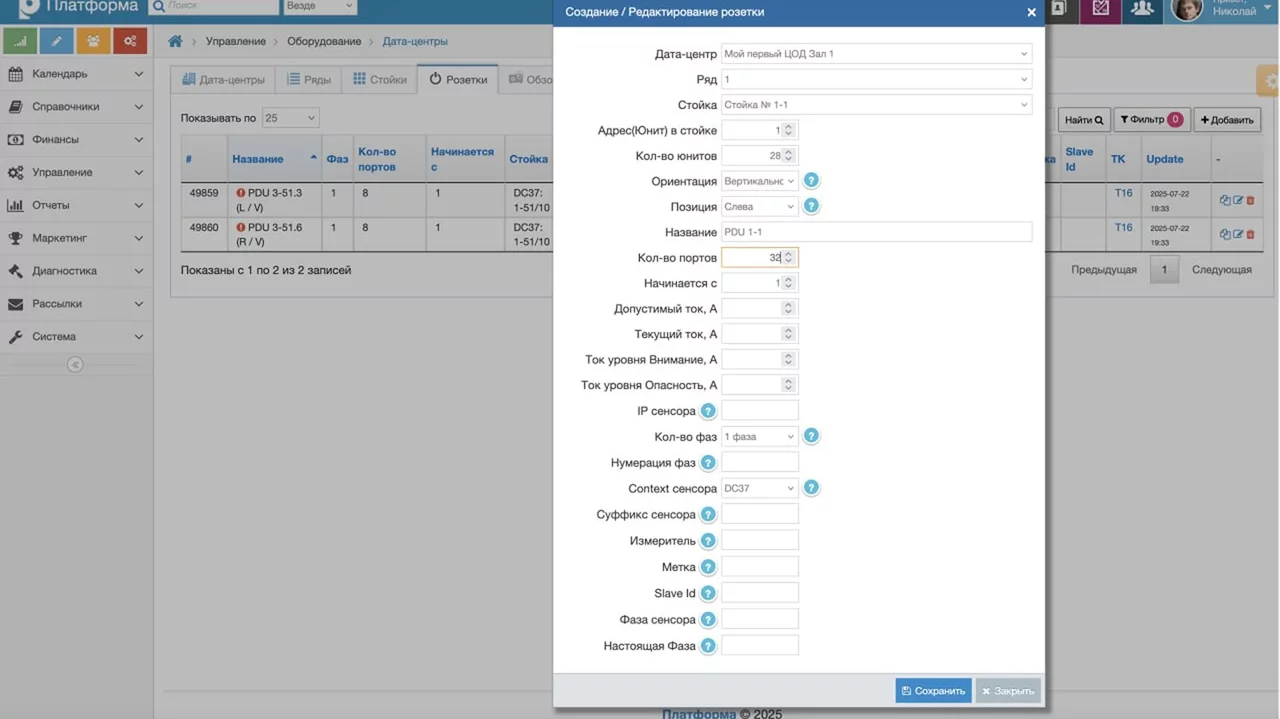Open the Стойка dropdown list

[x=876, y=105]
